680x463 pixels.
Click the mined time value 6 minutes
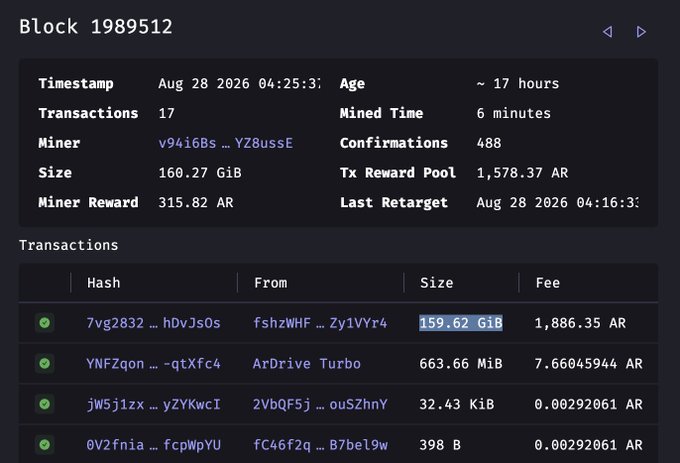click(513, 113)
